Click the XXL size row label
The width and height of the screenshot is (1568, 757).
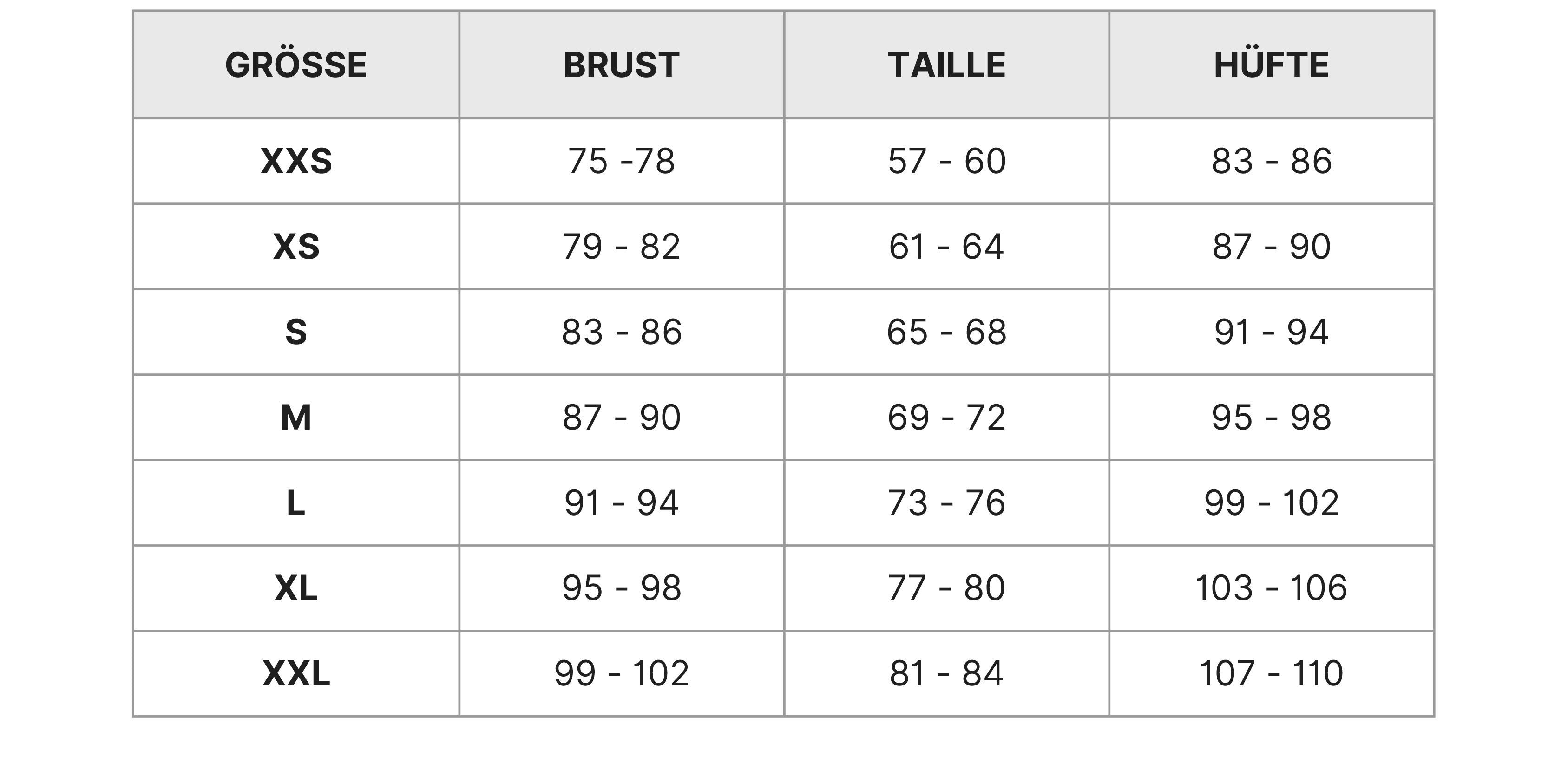pyautogui.click(x=296, y=673)
